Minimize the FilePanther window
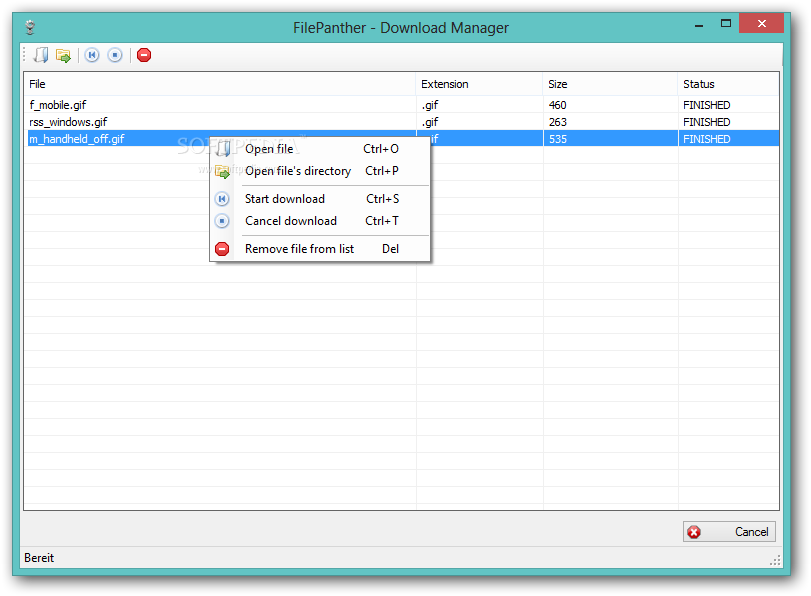The width and height of the screenshot is (811, 596). coord(699,24)
